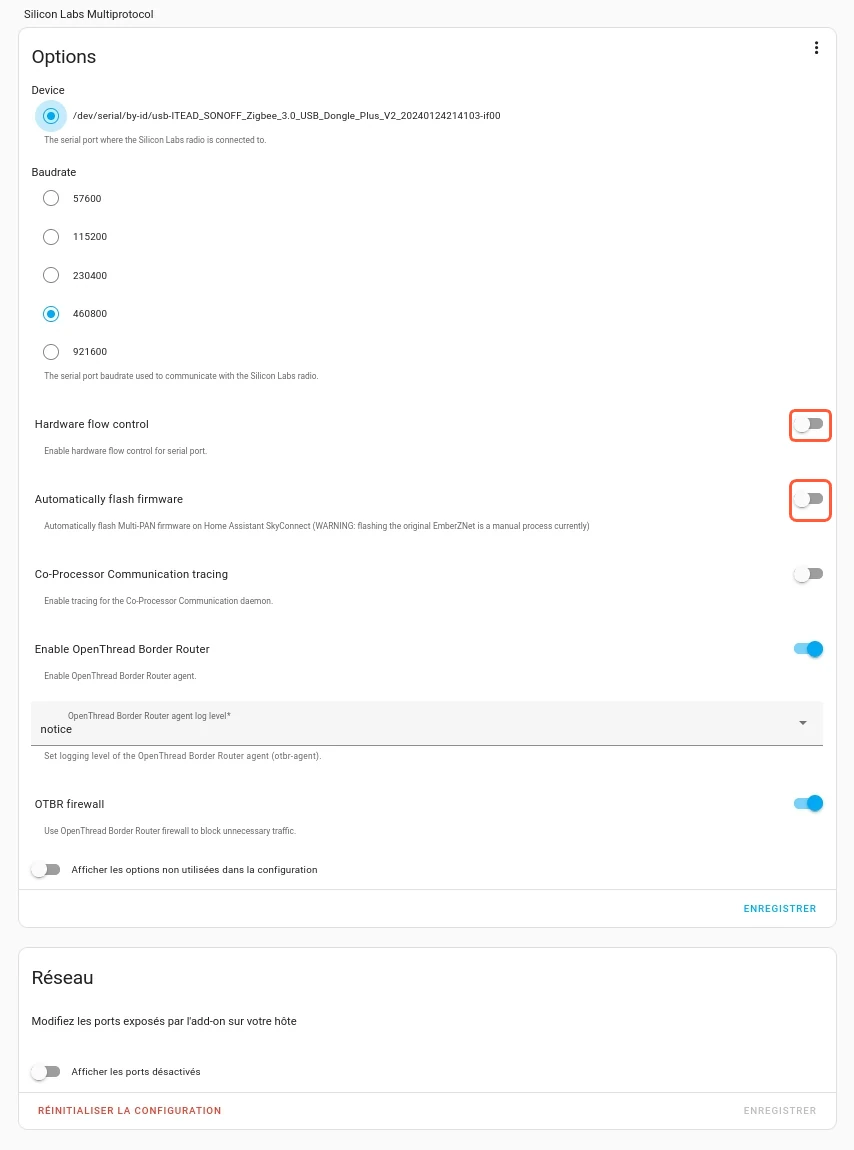The height and width of the screenshot is (1150, 854).
Task: Open the agent log level dropdown
Action: coord(426,723)
